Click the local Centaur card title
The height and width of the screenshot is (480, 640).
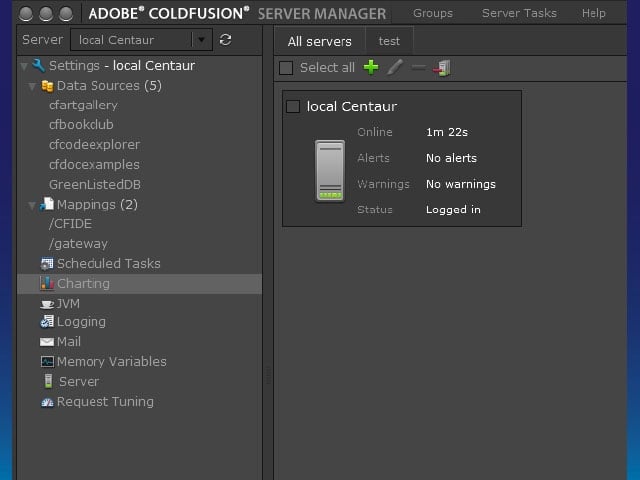pyautogui.click(x=352, y=107)
